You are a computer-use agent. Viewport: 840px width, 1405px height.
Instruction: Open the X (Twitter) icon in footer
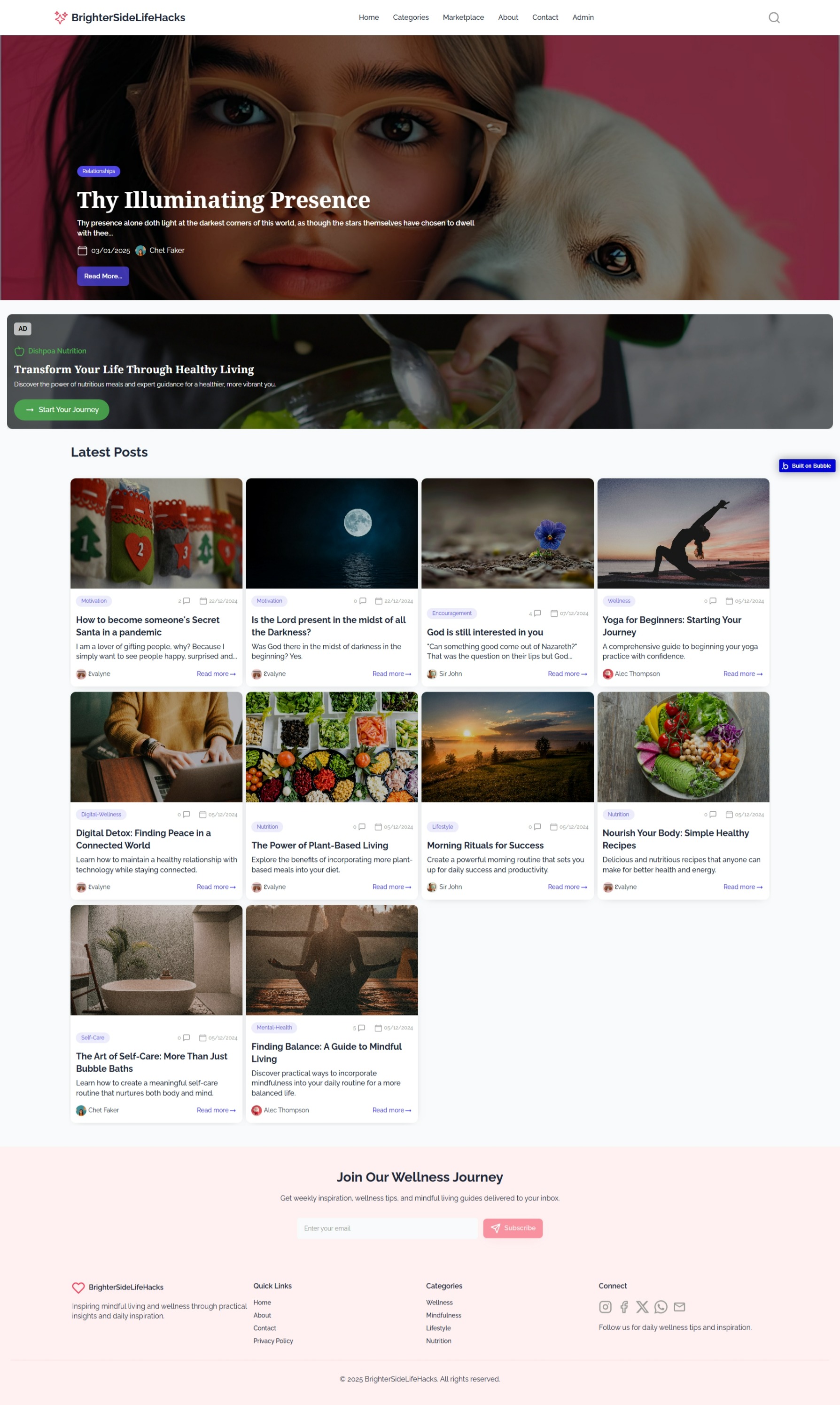[642, 1306]
